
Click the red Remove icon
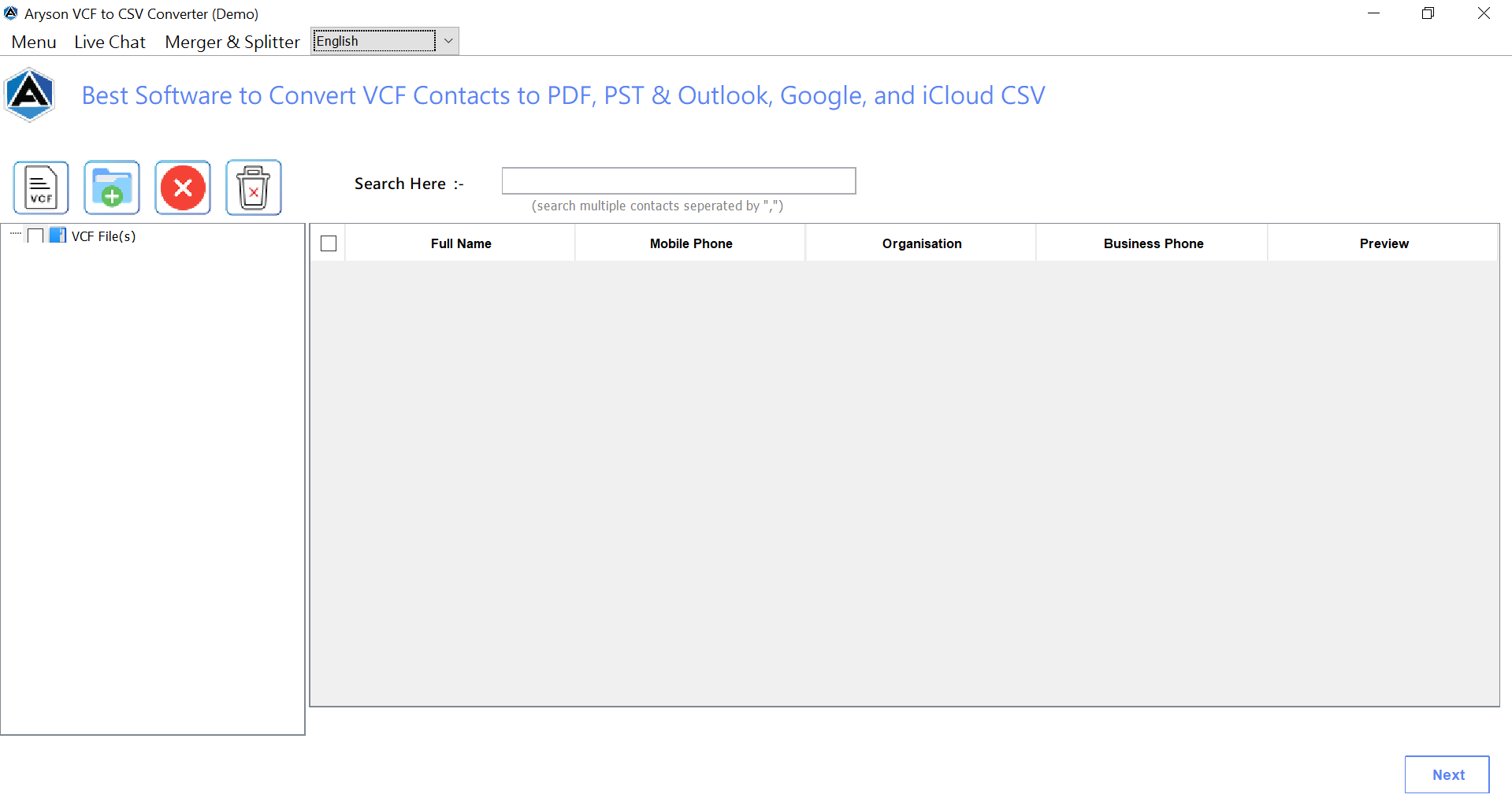tap(183, 187)
